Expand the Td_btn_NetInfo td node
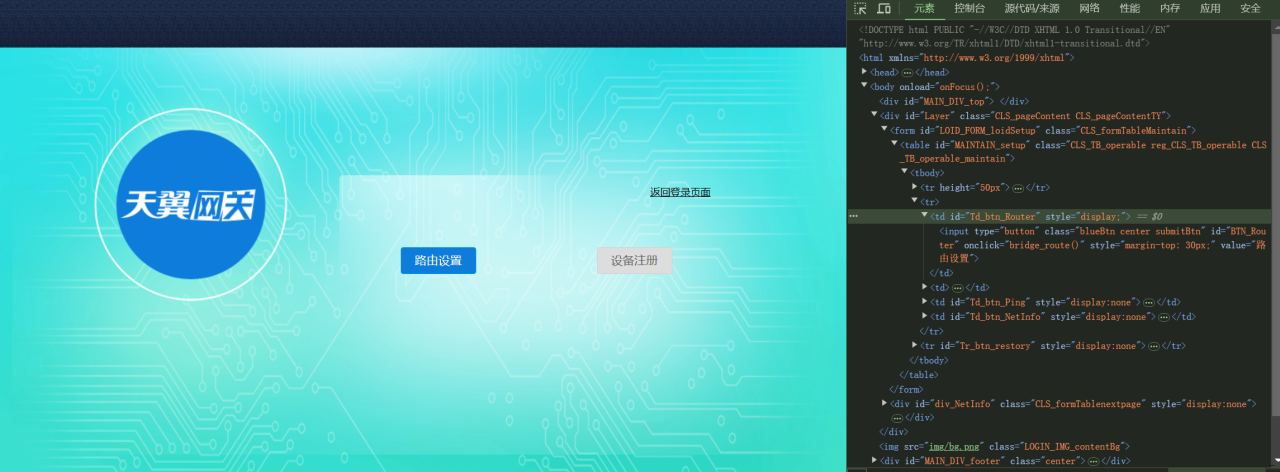Image resolution: width=1280 pixels, height=472 pixels. click(925, 317)
